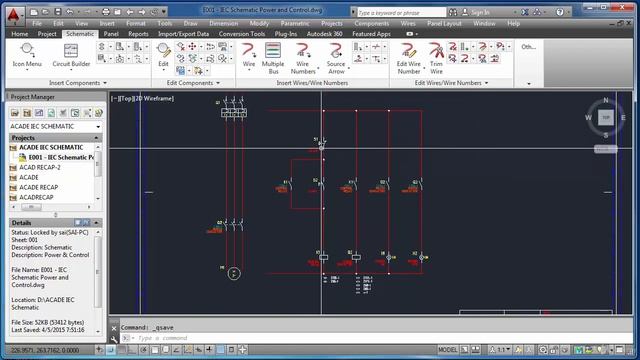640x360 pixels.
Task: Open the Components menu
Action: coord(371,24)
